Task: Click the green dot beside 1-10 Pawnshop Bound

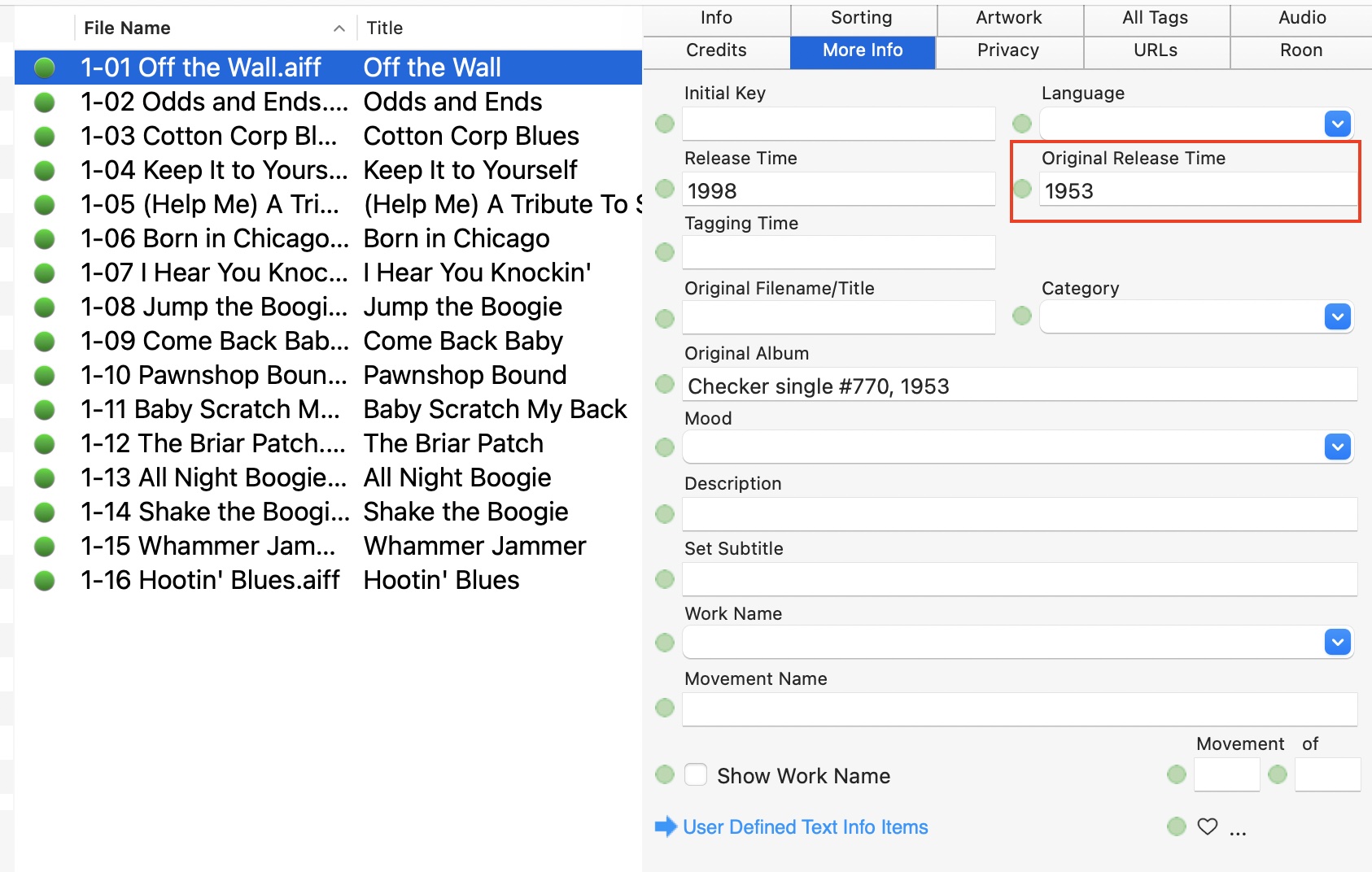Action: [45, 375]
